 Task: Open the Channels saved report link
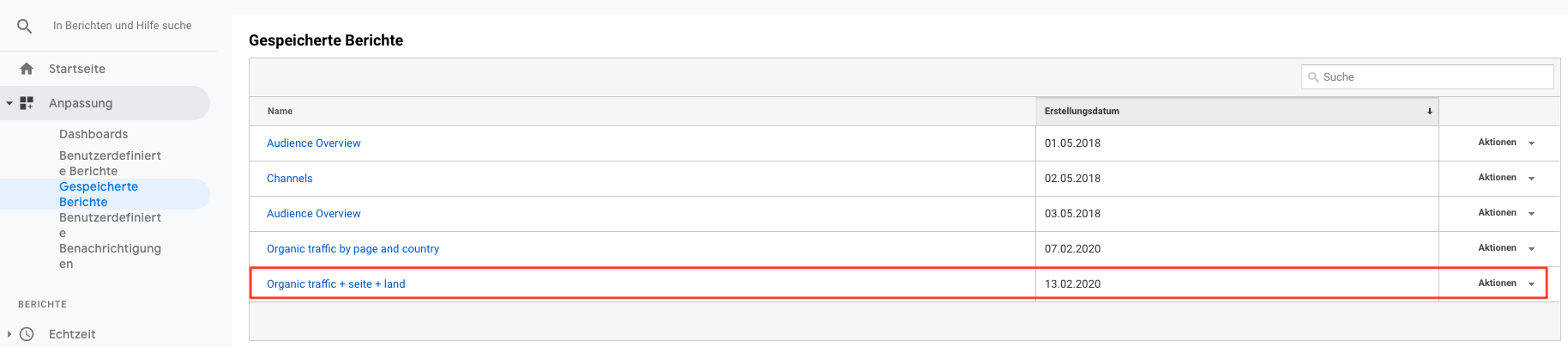pyautogui.click(x=290, y=179)
